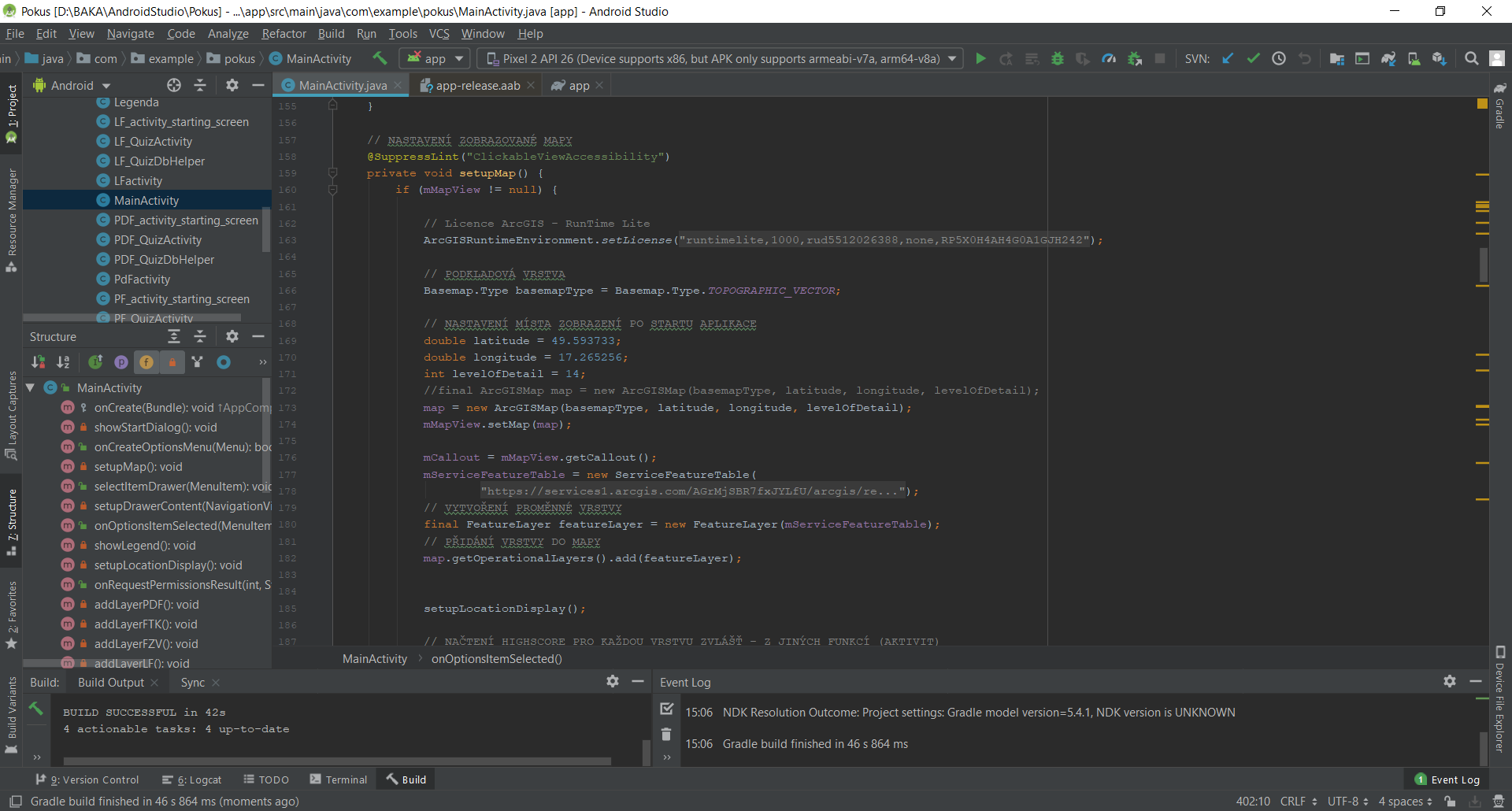Open the Analyze menu
Viewport: 1512px width, 811px height.
tap(228, 34)
